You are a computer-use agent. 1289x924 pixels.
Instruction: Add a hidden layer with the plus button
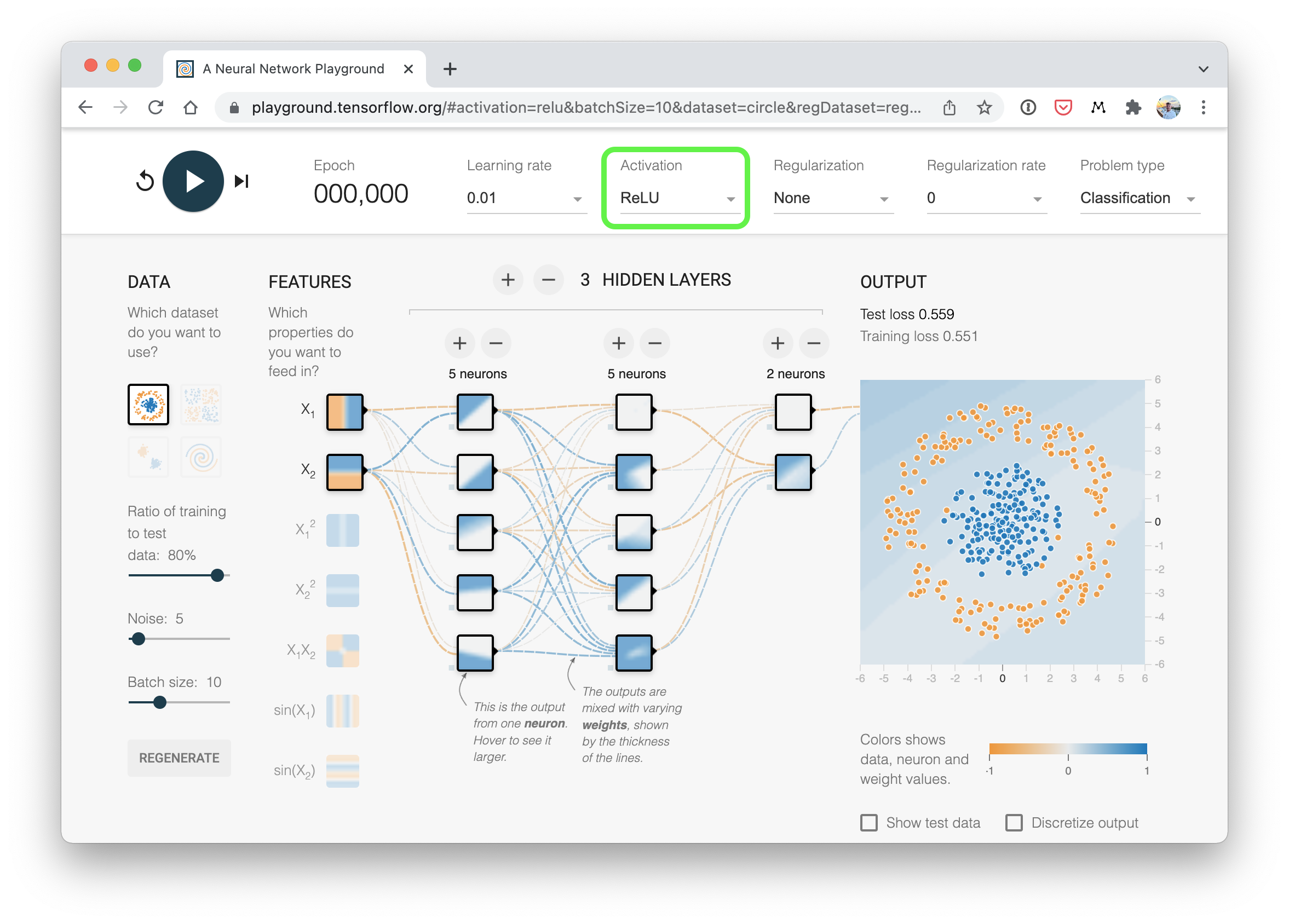point(508,280)
